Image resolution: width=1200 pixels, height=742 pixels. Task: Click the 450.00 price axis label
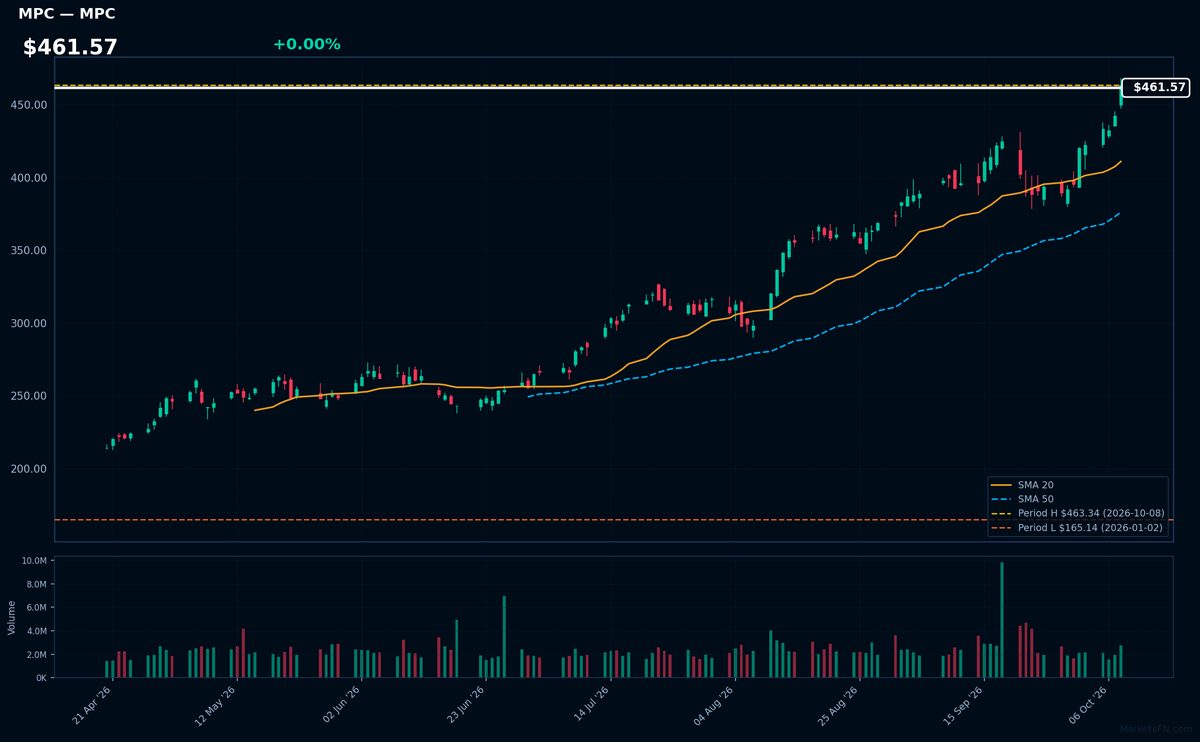click(29, 105)
